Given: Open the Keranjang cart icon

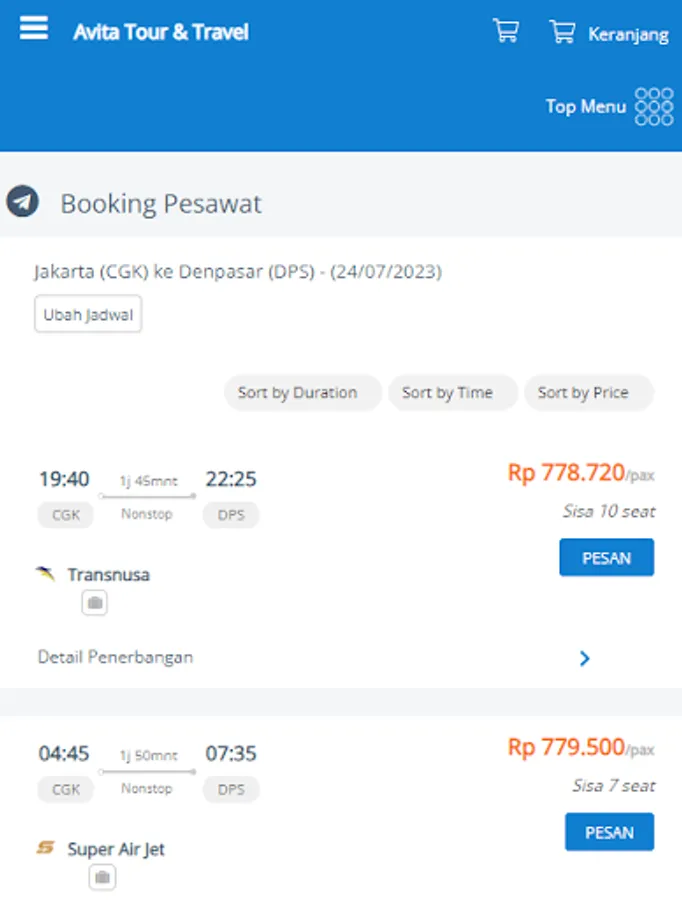Looking at the screenshot, I should pyautogui.click(x=562, y=32).
